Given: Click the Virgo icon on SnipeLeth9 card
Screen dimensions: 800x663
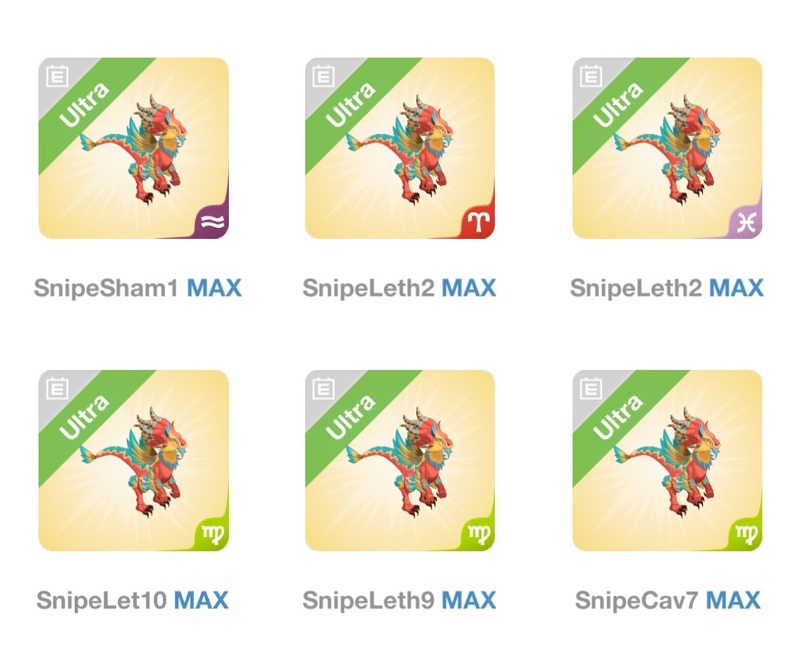Looking at the screenshot, I should 479,534.
